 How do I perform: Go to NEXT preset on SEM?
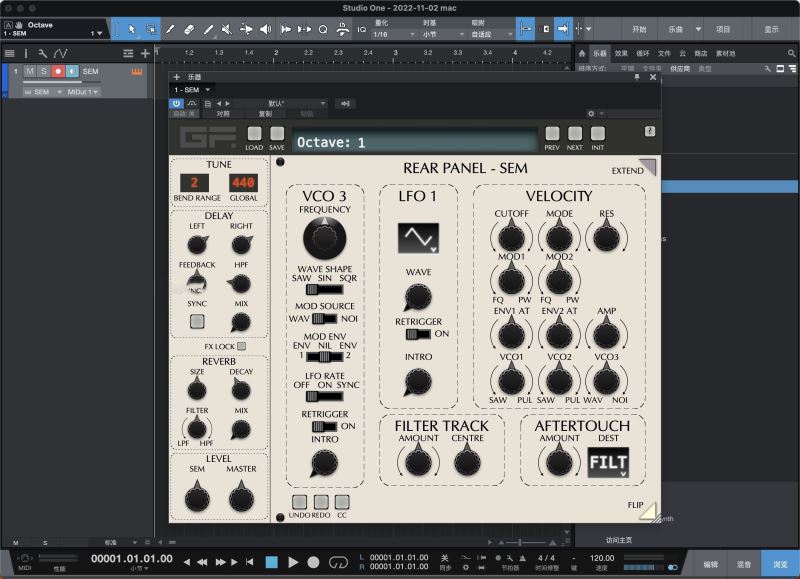pos(575,134)
